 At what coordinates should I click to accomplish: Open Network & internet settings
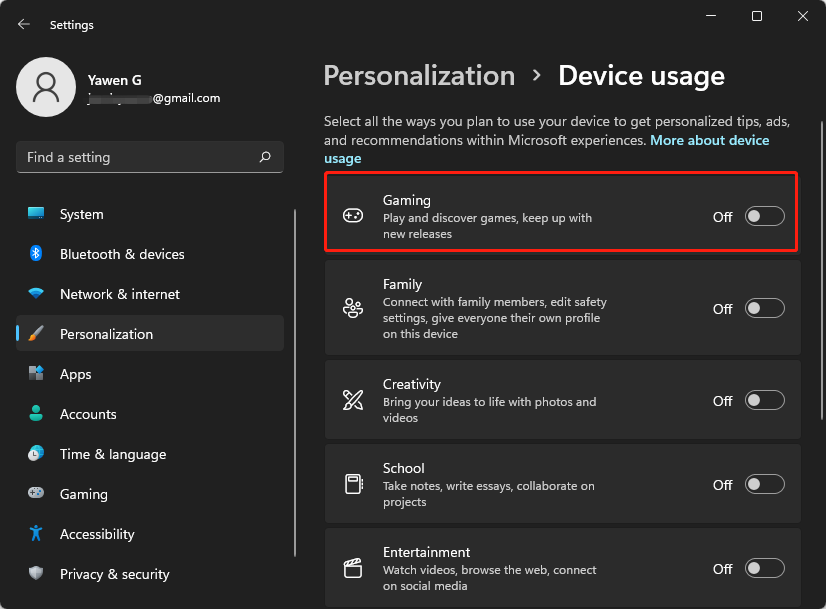(150, 294)
